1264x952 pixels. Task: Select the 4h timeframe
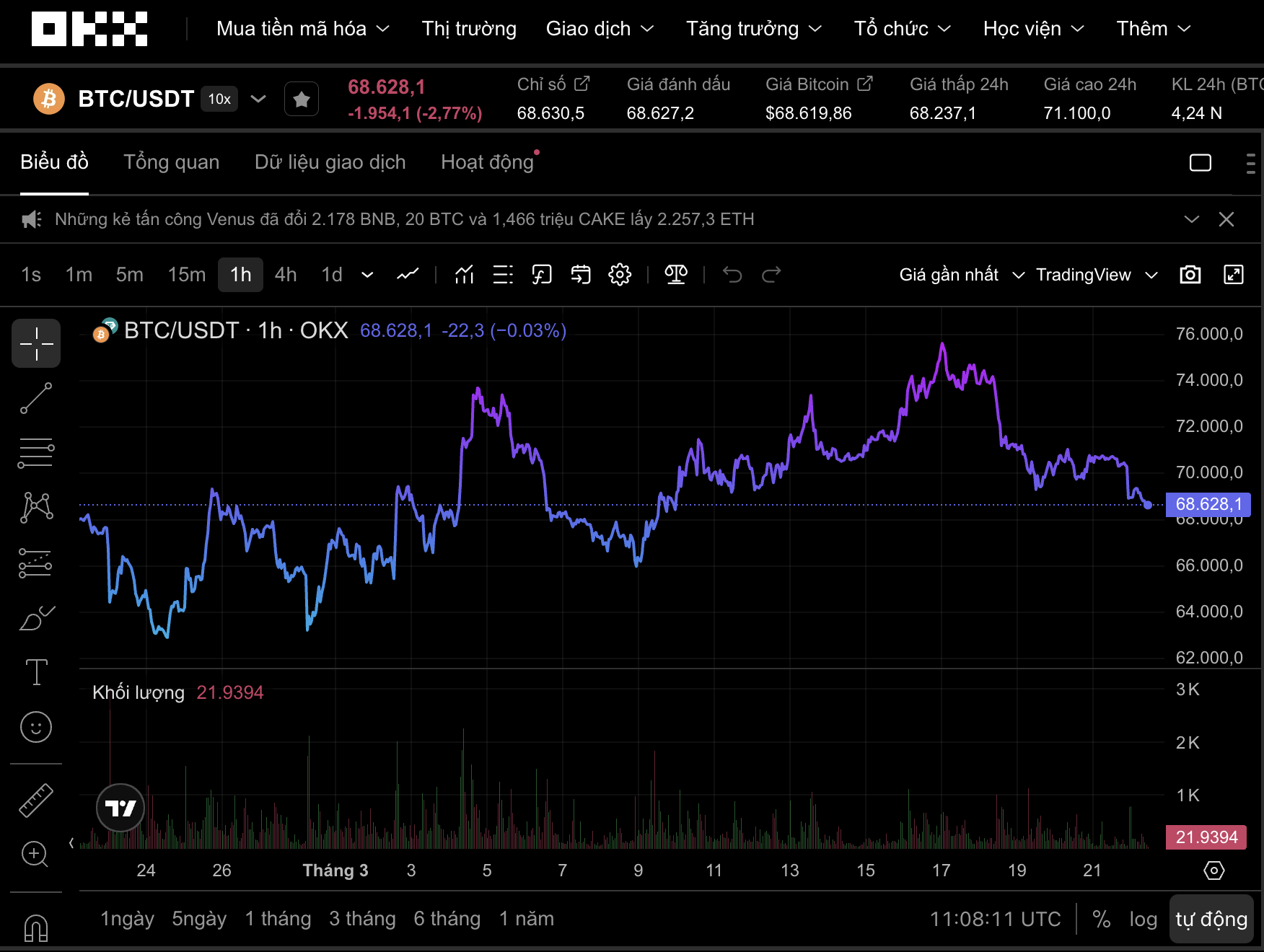click(285, 275)
